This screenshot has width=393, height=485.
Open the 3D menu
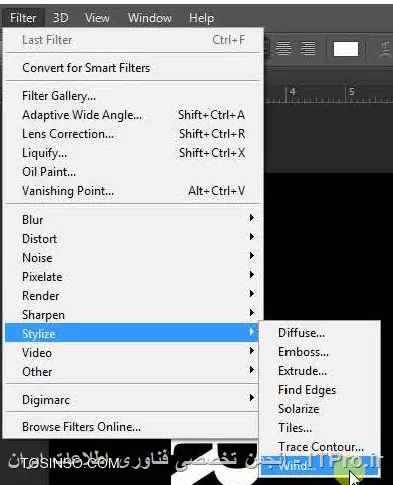(61, 18)
